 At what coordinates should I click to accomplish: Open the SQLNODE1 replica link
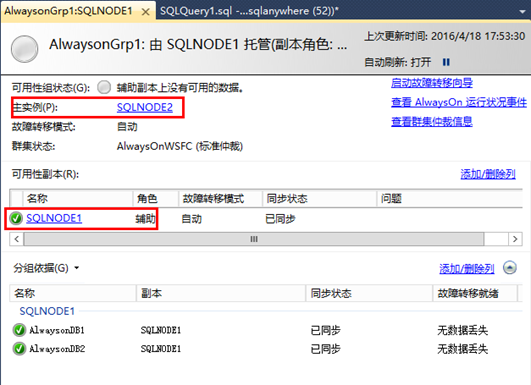(54, 218)
